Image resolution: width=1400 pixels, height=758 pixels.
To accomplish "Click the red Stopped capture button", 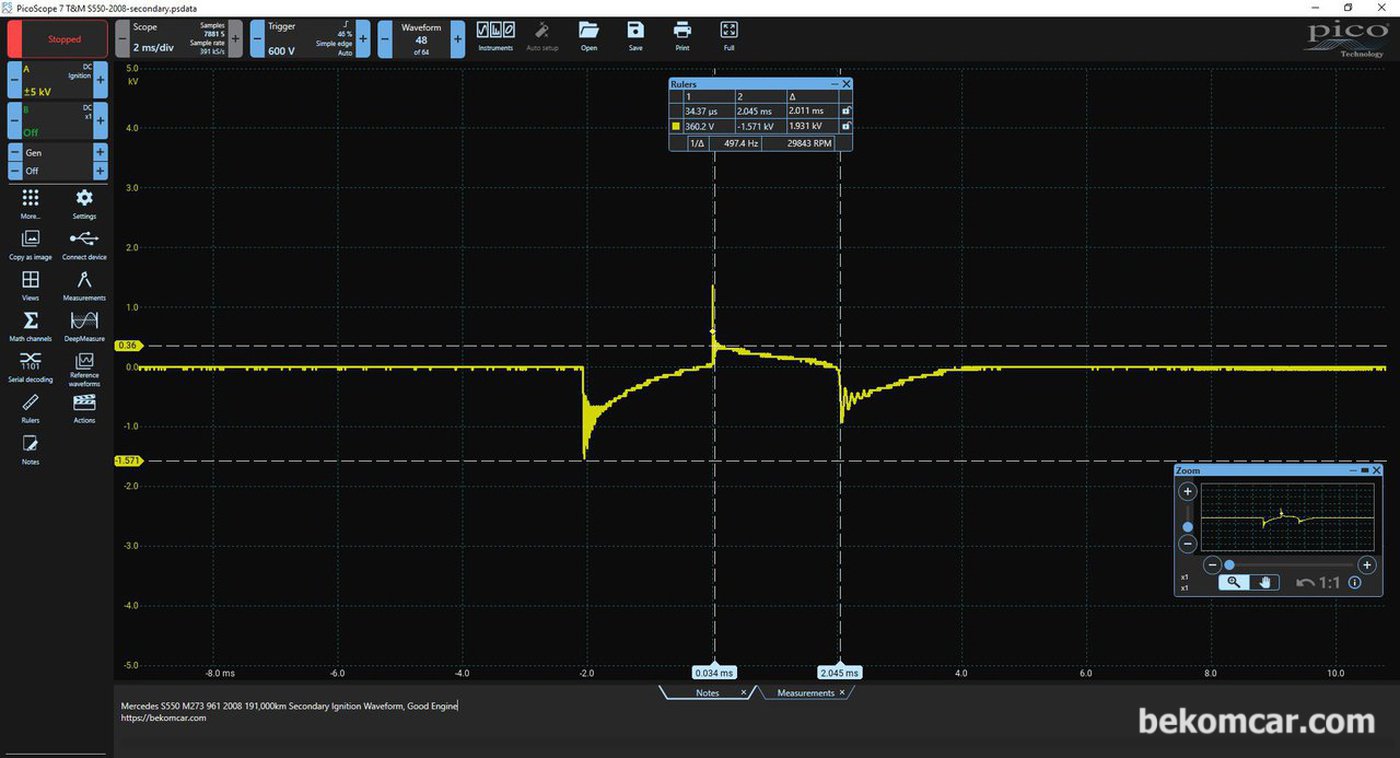I will point(58,39).
